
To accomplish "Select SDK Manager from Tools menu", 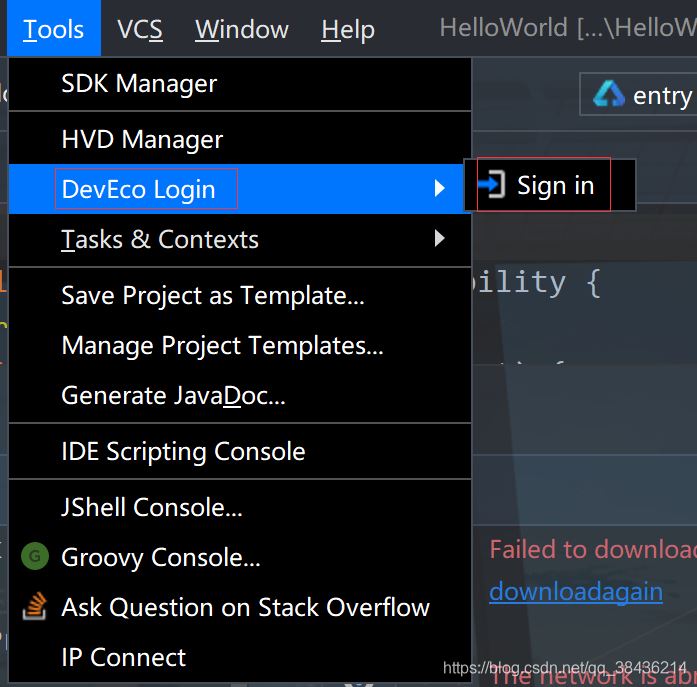I will (139, 84).
